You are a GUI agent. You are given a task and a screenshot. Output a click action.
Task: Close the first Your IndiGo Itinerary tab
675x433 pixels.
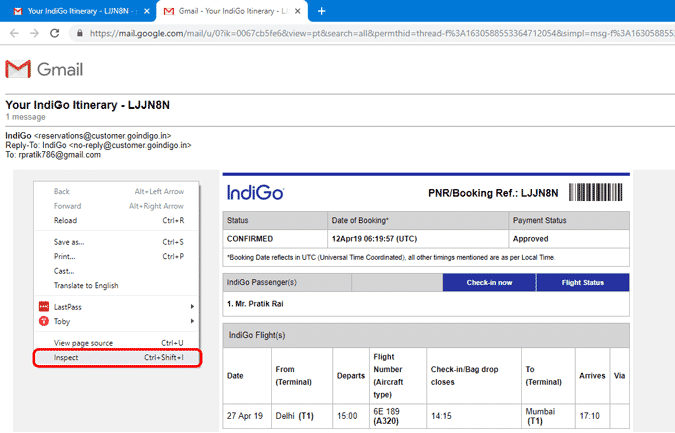pyautogui.click(x=146, y=10)
